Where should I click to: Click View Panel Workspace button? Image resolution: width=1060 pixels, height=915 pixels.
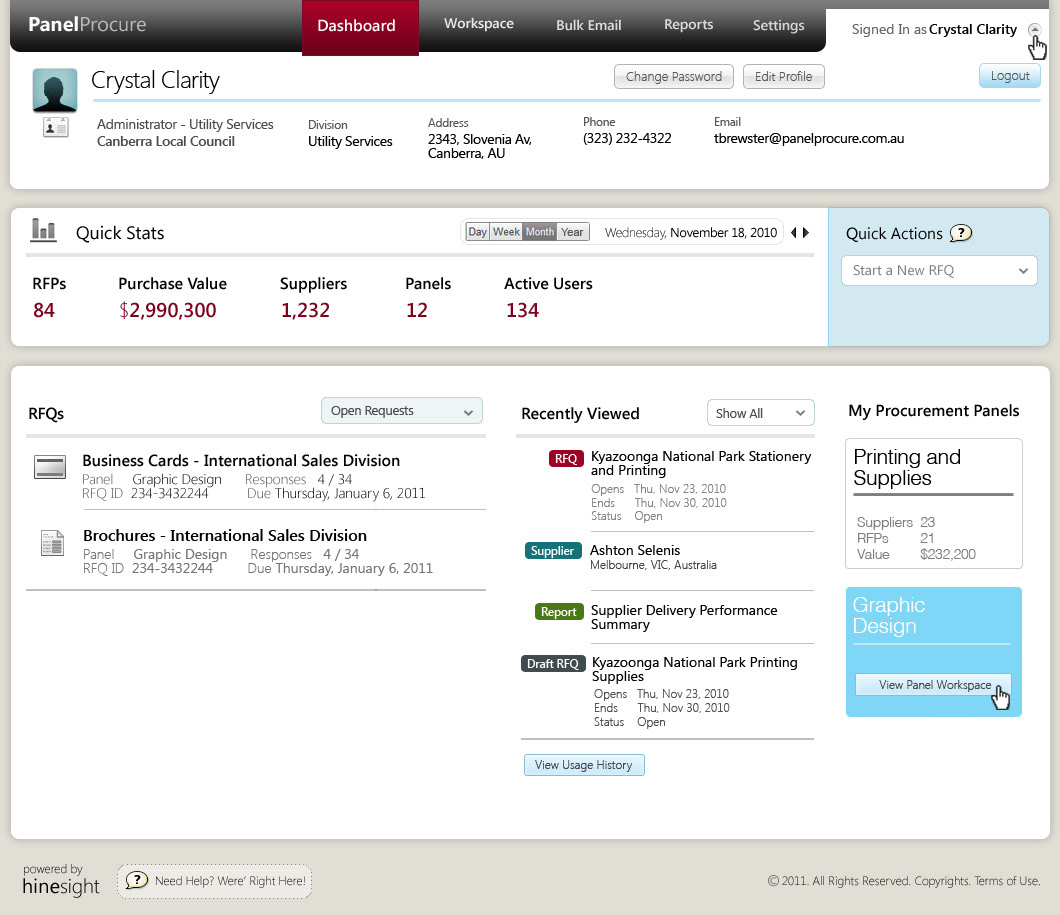tap(934, 685)
